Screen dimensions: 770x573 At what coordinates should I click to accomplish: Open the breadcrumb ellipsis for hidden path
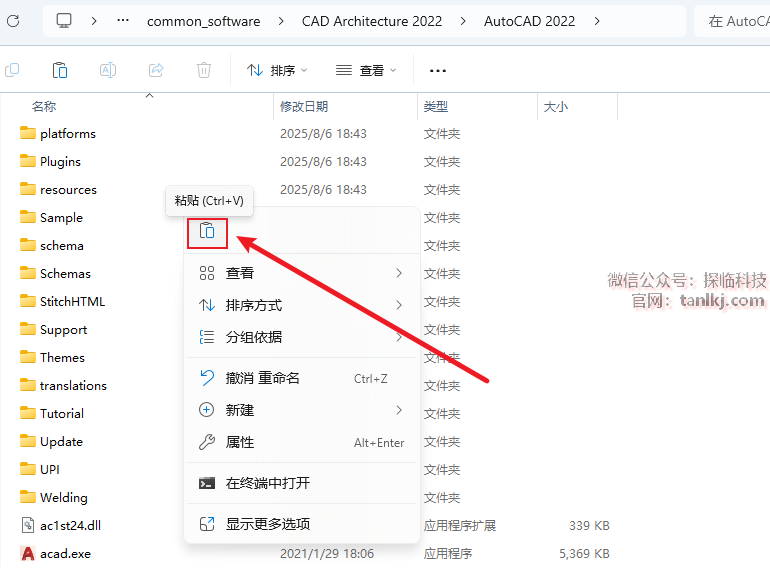[123, 21]
